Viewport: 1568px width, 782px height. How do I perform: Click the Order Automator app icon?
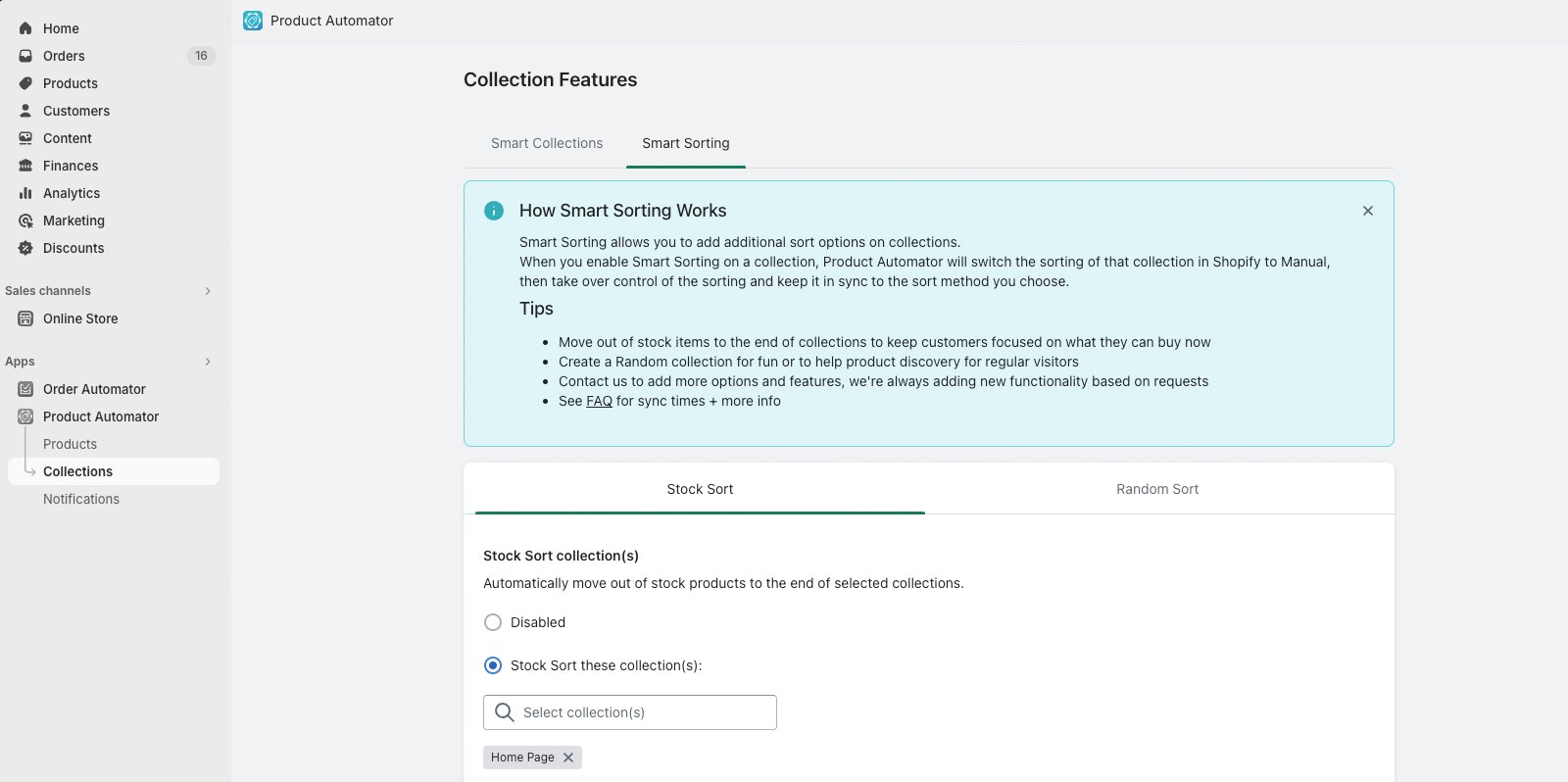(25, 389)
